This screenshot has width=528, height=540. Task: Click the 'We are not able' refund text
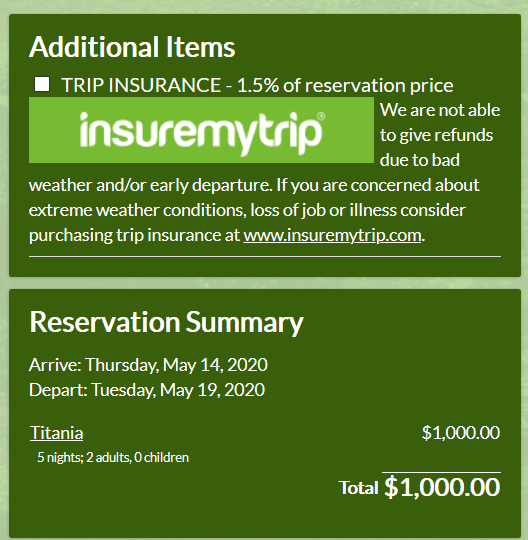coord(440,110)
